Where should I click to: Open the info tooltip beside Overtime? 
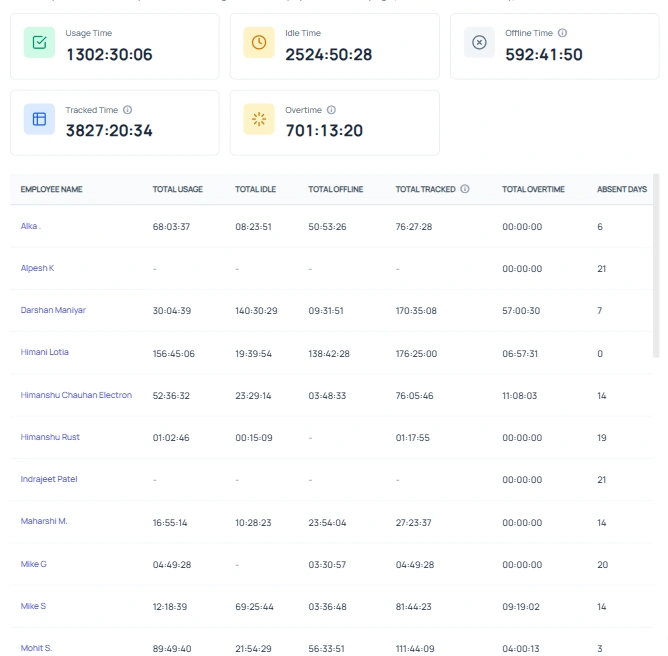coord(331,110)
